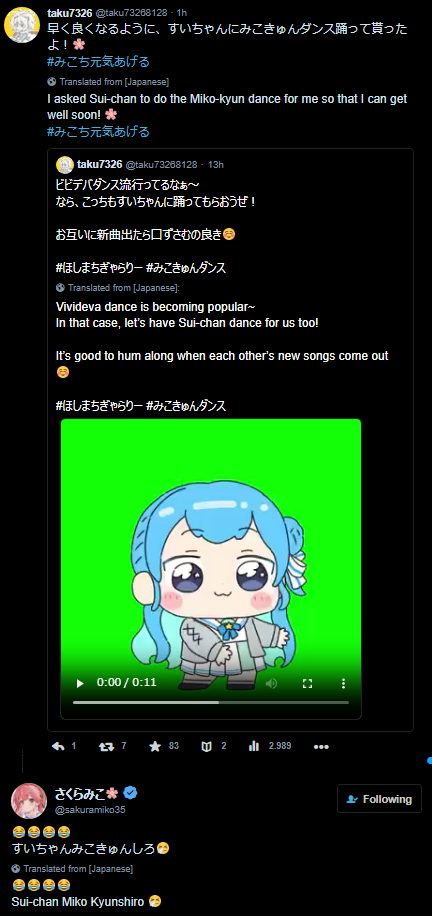View tweet analytics via the bar chart icon
The image size is (432, 916).
254,746
